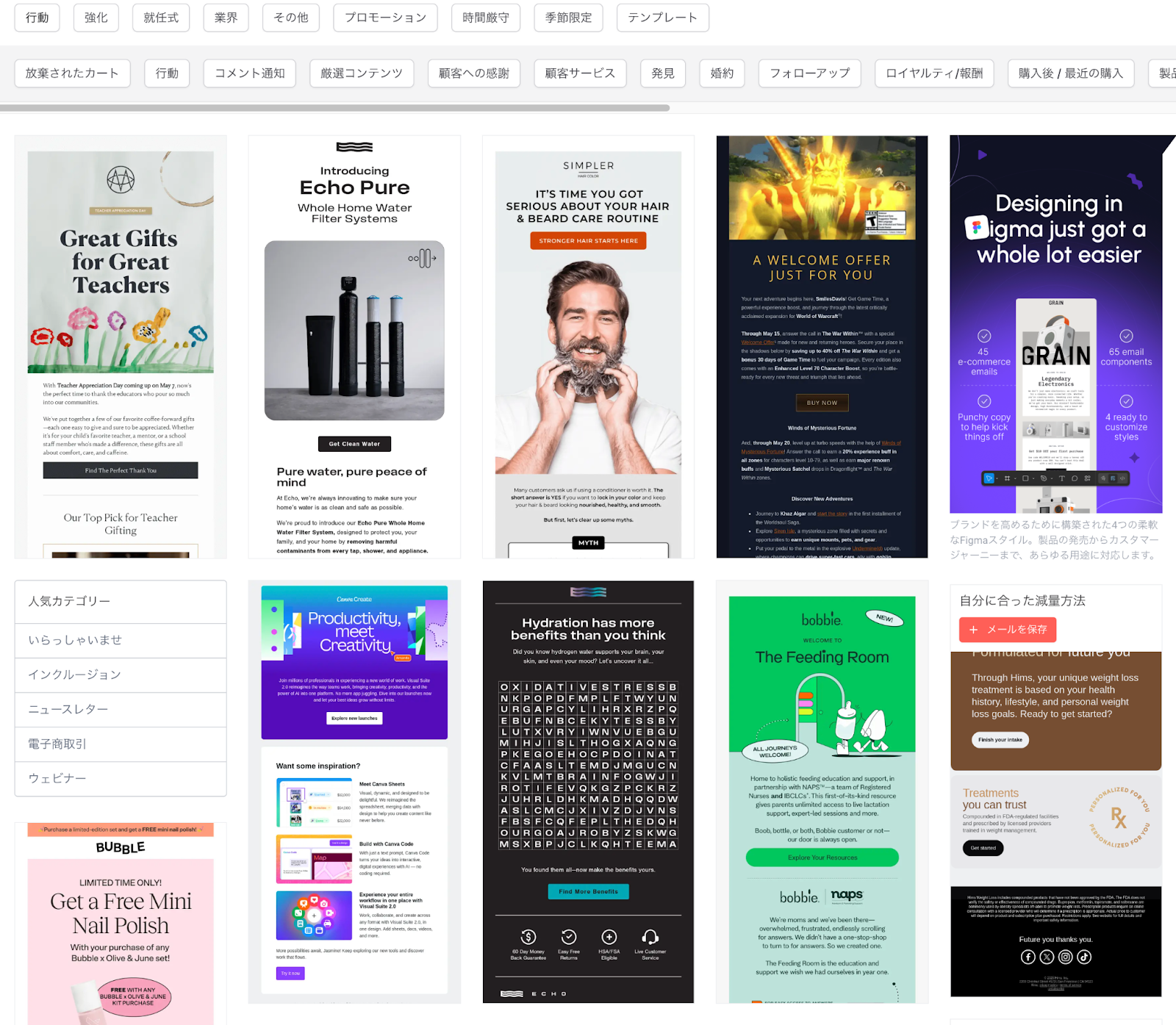Open the Canva Productivity meet Creativity email

(354, 792)
